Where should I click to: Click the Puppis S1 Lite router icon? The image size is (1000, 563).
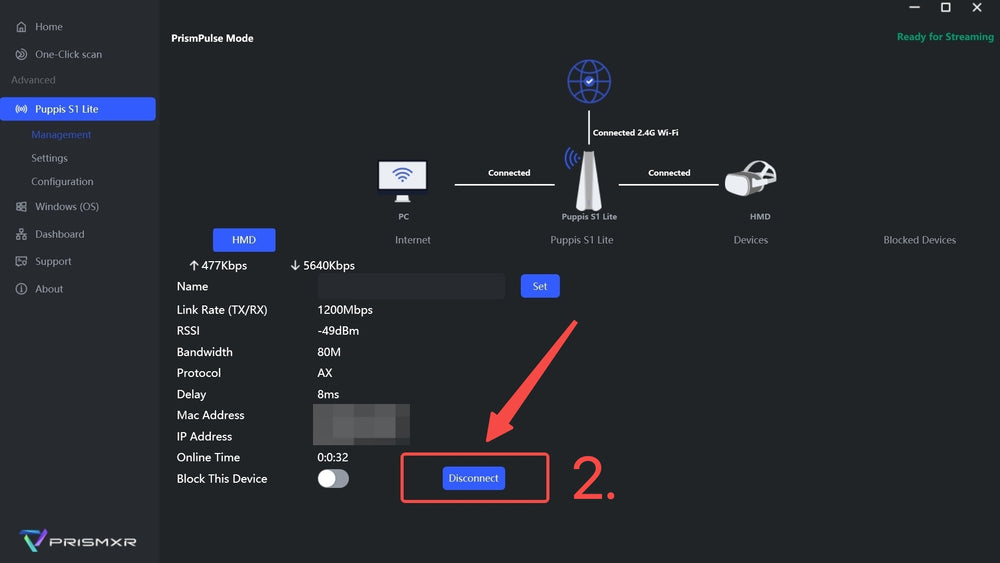tap(588, 180)
